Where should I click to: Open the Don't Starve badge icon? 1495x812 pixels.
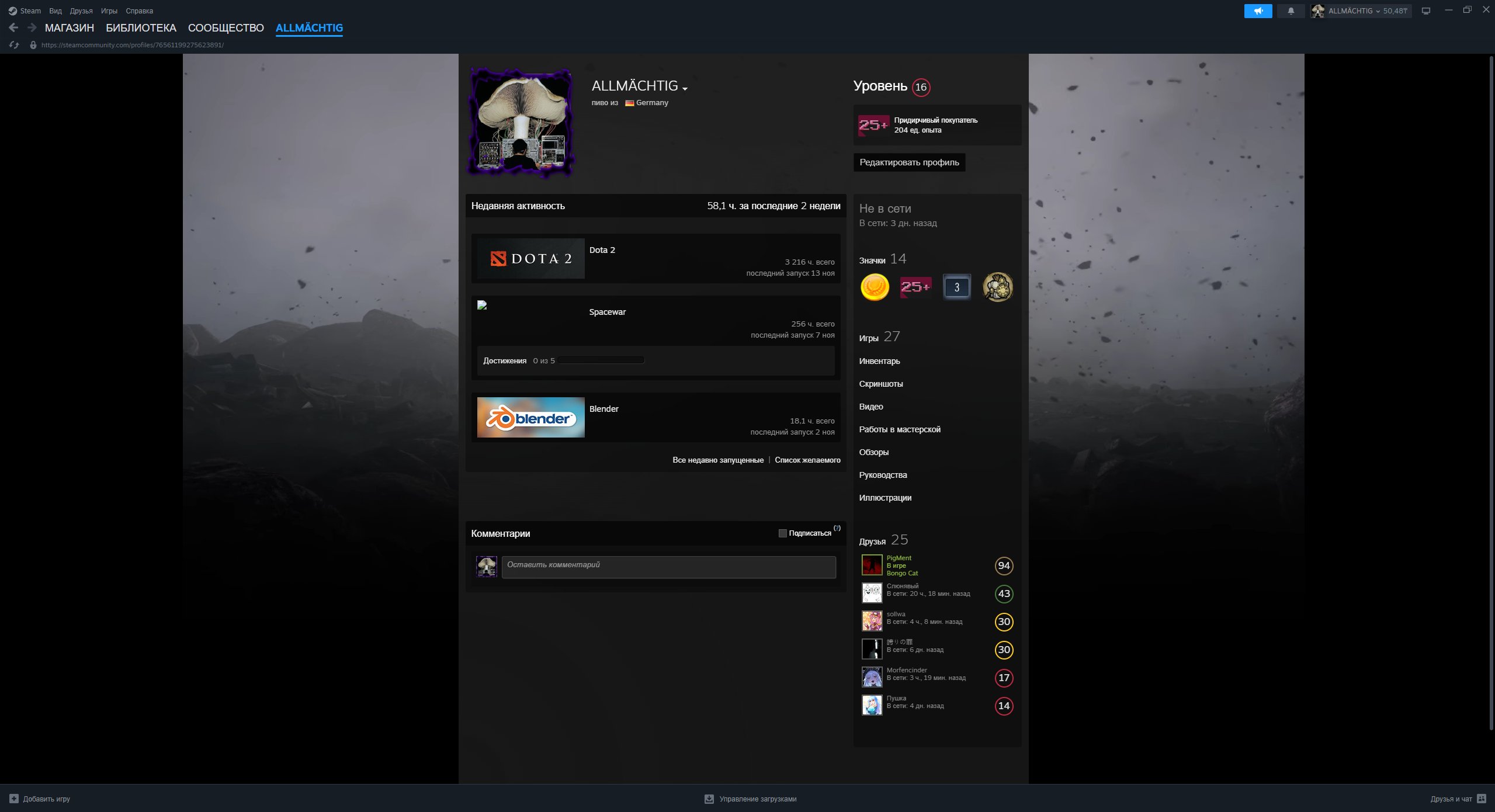(x=998, y=287)
